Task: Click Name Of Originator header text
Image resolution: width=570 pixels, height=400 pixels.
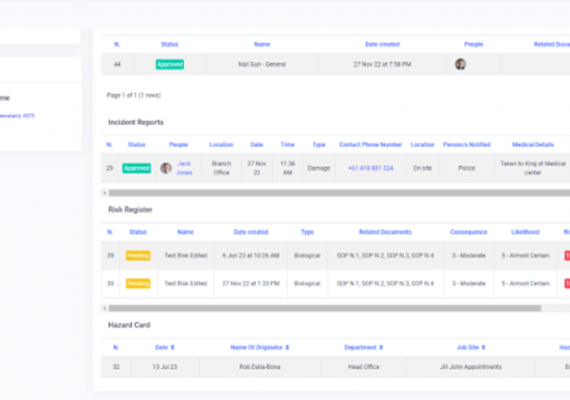Action: [256, 348]
